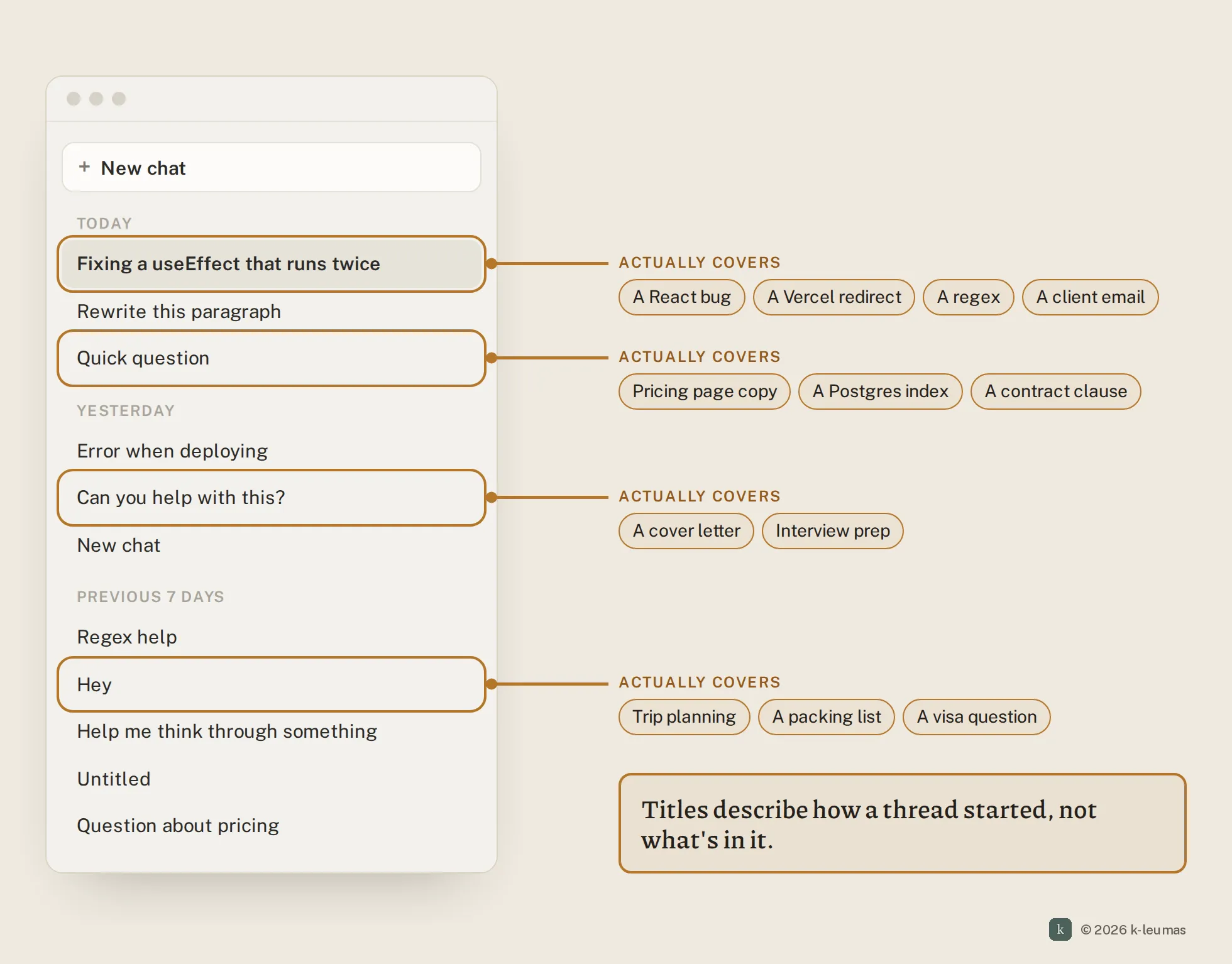Viewport: 1232px width, 964px height.
Task: Open 'Fixing a useEffect that runs twice' chat
Action: (272, 264)
